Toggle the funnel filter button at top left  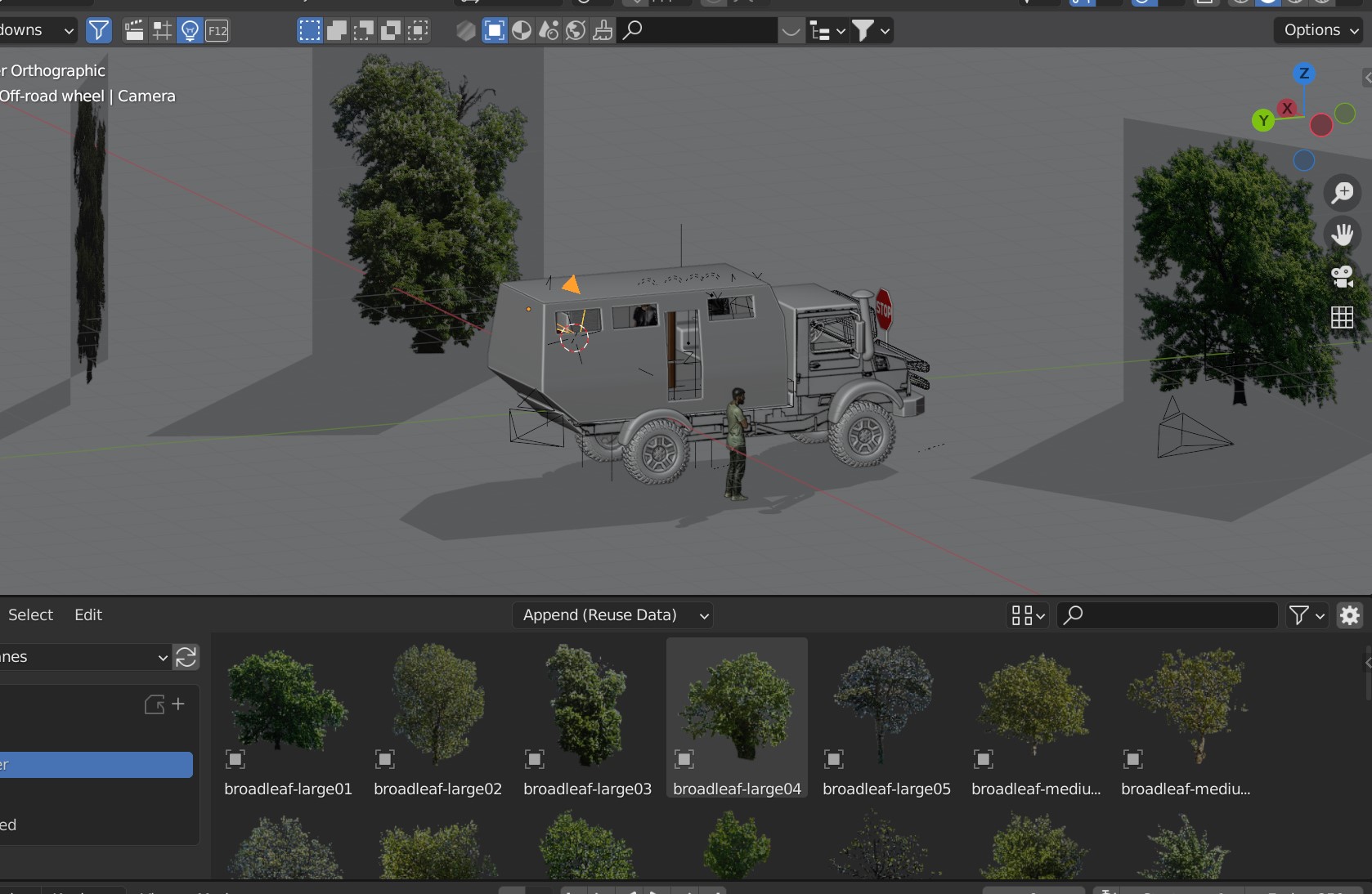pos(98,31)
